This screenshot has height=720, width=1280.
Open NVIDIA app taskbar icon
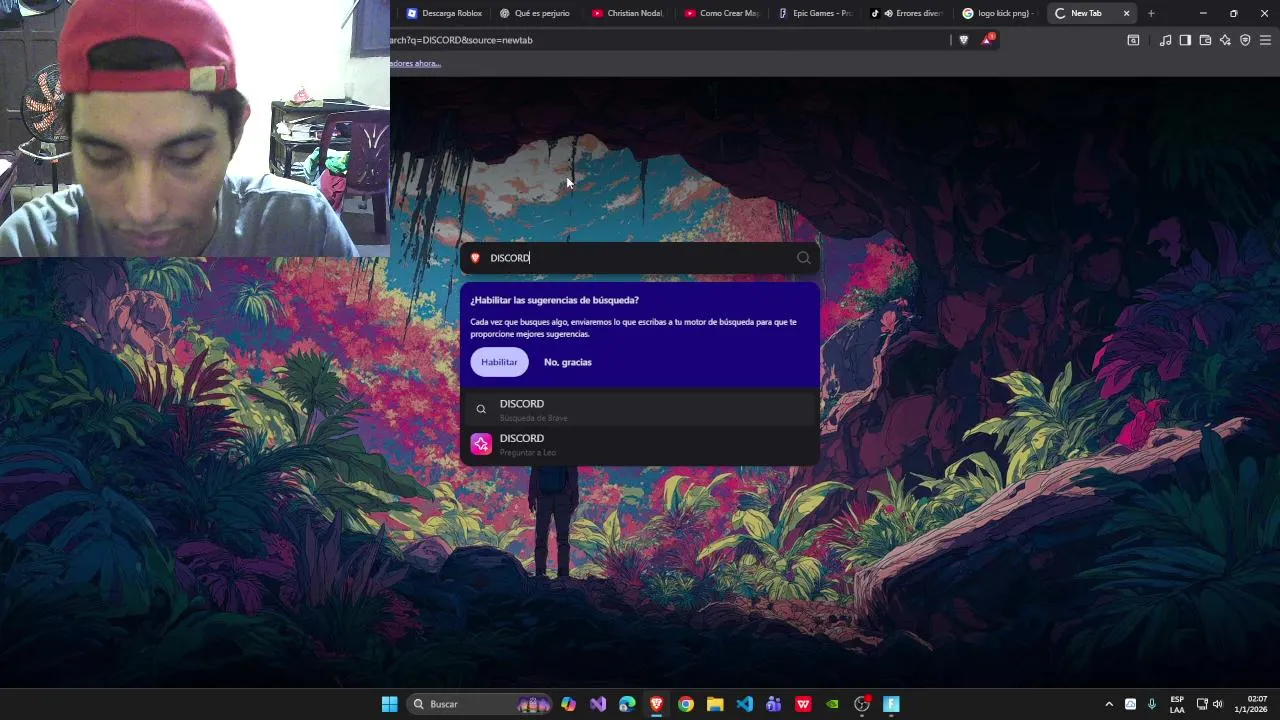pos(832,704)
